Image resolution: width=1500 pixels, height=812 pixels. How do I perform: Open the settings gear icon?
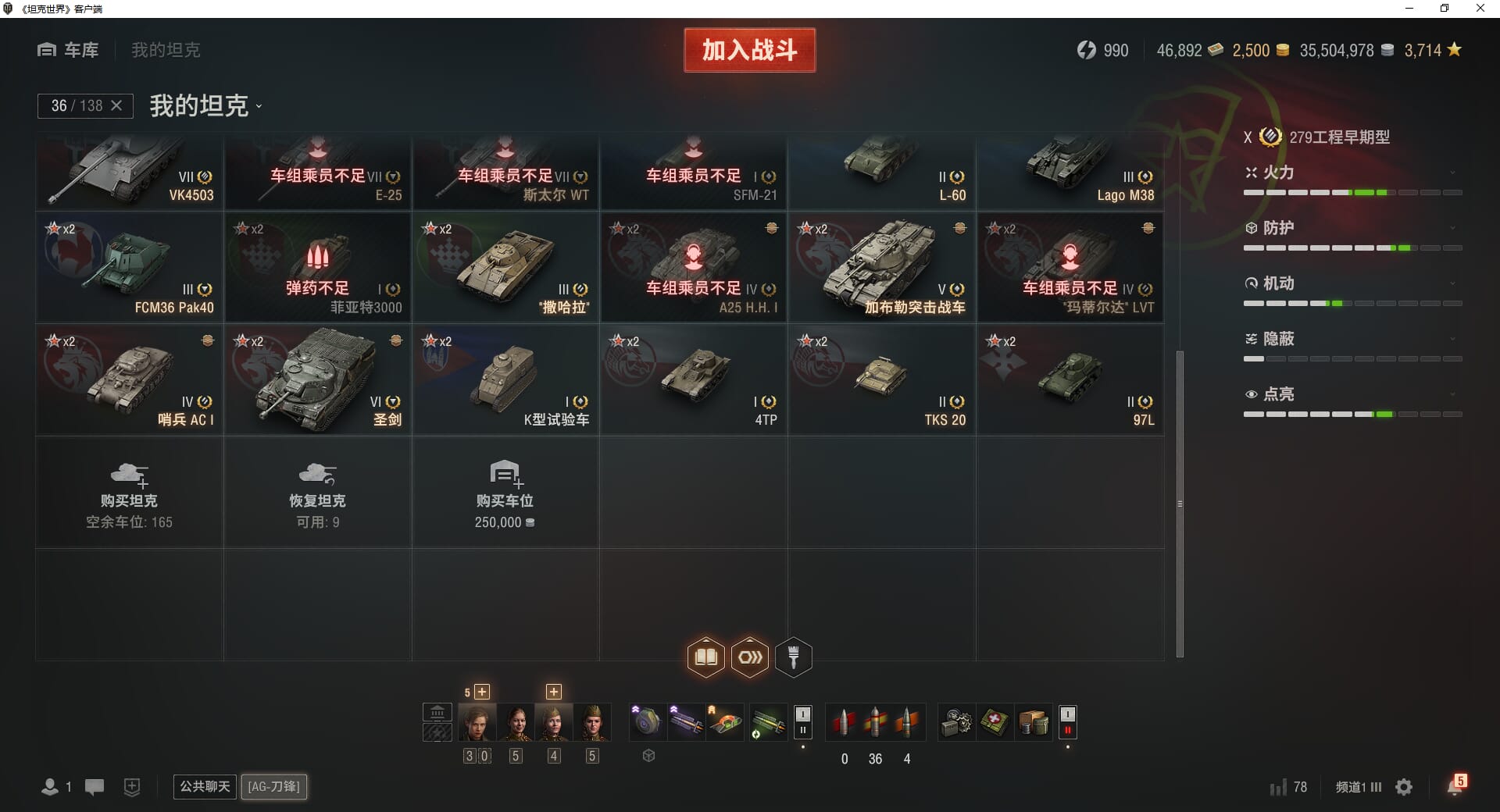pyautogui.click(x=1404, y=787)
